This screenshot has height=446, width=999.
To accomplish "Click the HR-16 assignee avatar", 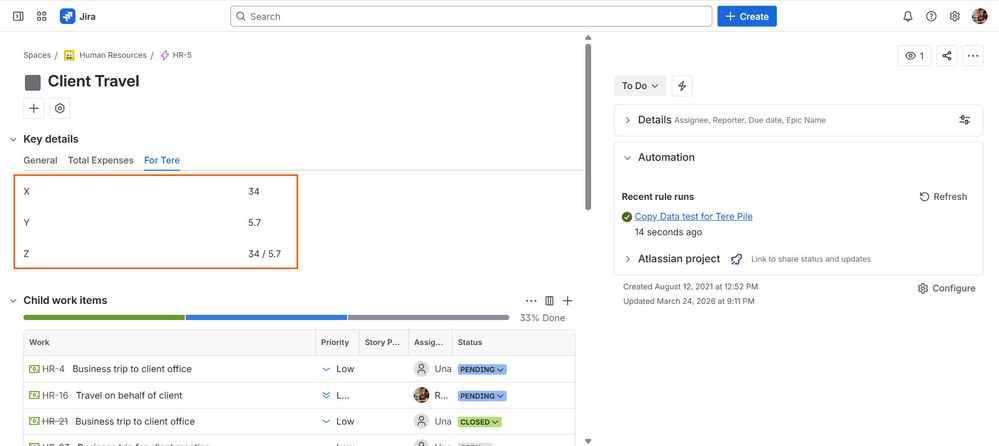I will point(421,395).
